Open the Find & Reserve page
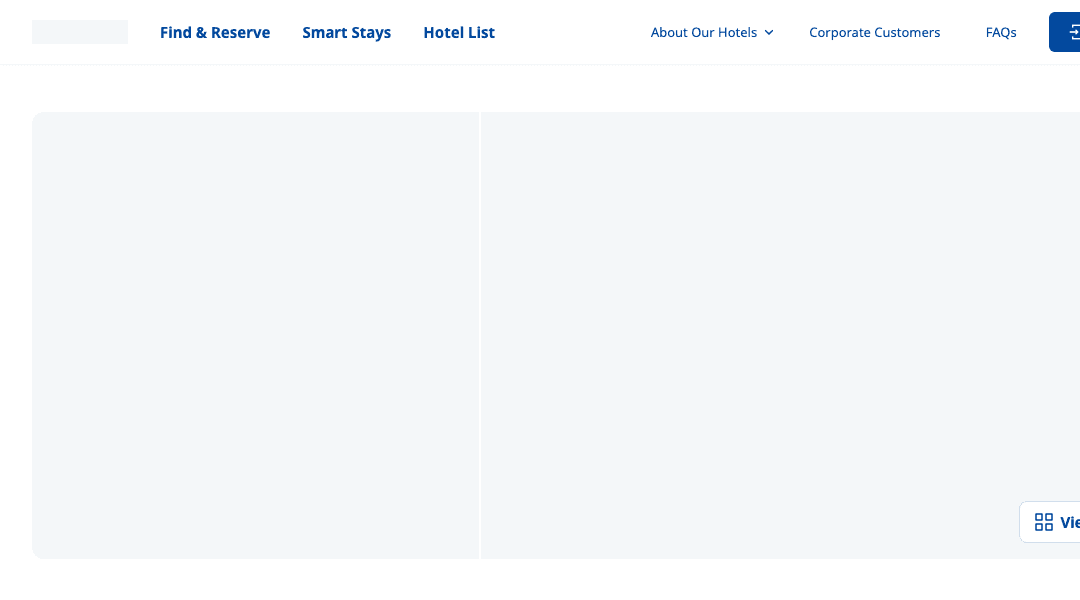 point(215,32)
